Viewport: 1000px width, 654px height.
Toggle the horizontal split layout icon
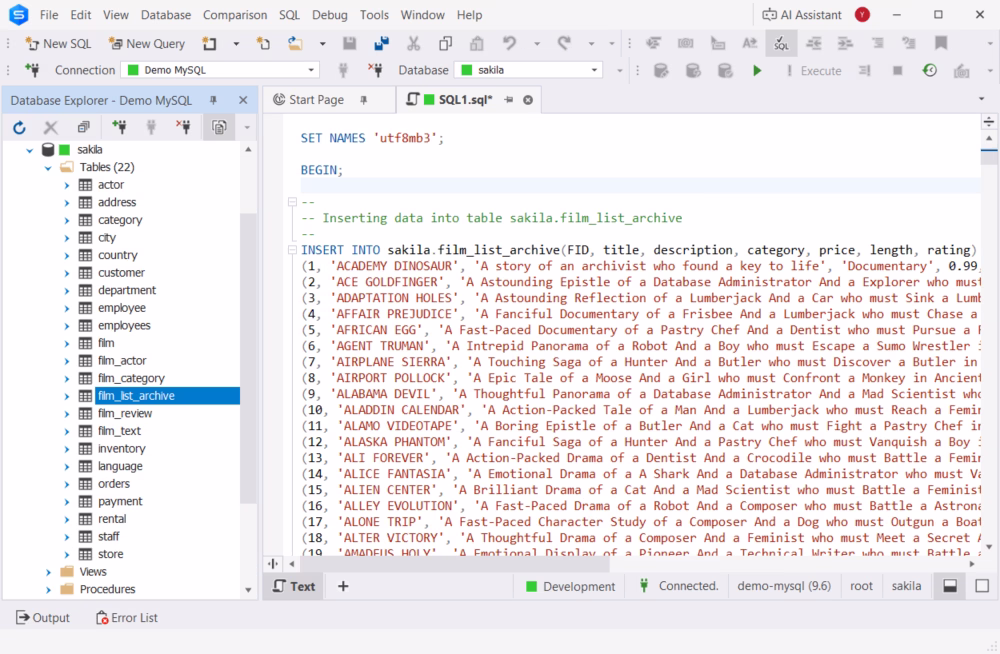tap(950, 586)
